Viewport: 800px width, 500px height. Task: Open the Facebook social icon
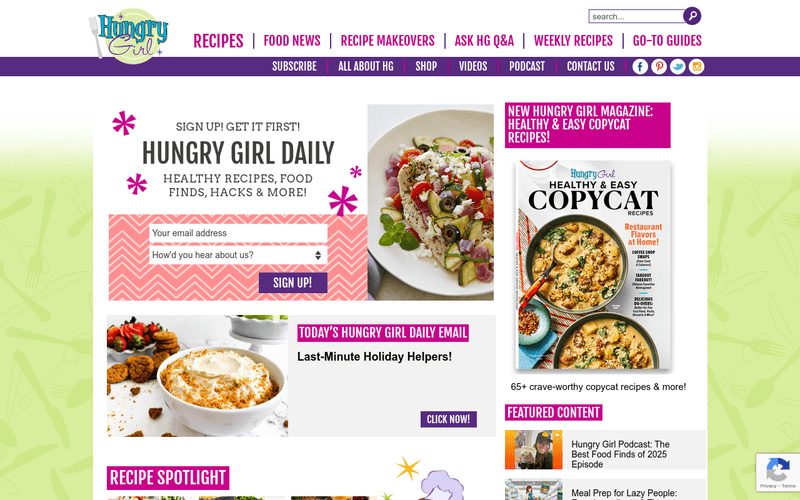click(640, 67)
